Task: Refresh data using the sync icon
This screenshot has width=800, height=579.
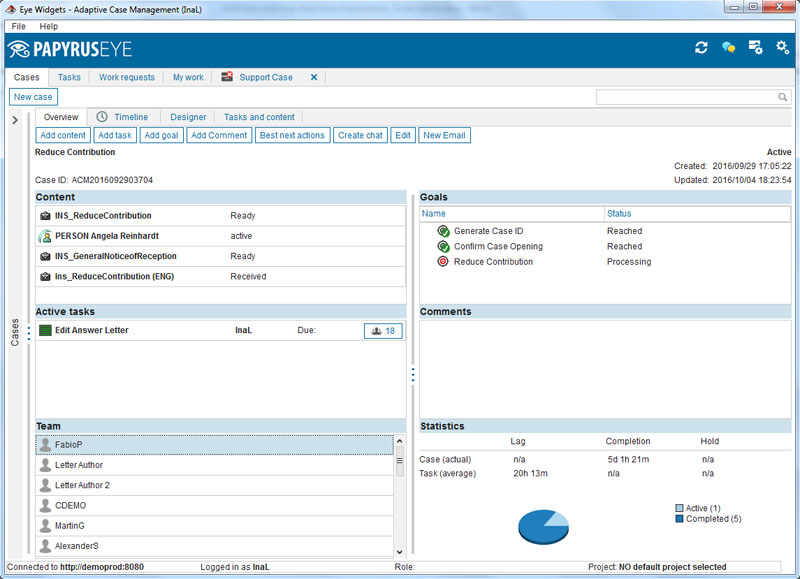Action: [x=704, y=45]
